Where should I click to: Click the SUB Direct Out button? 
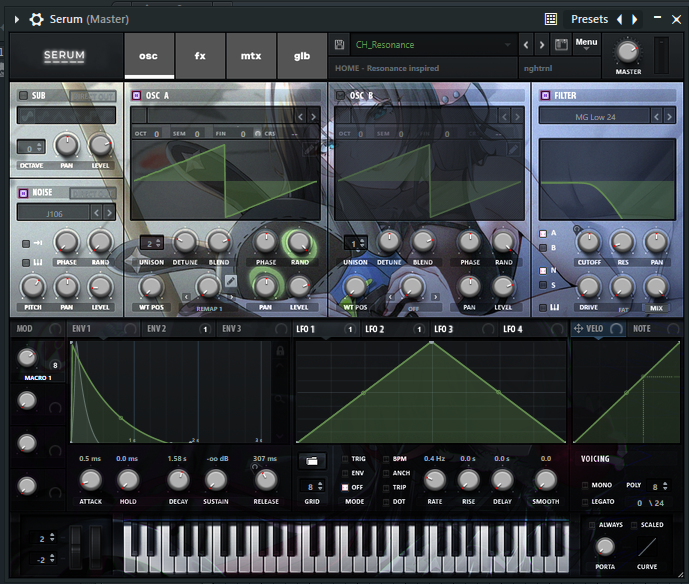tap(92, 96)
